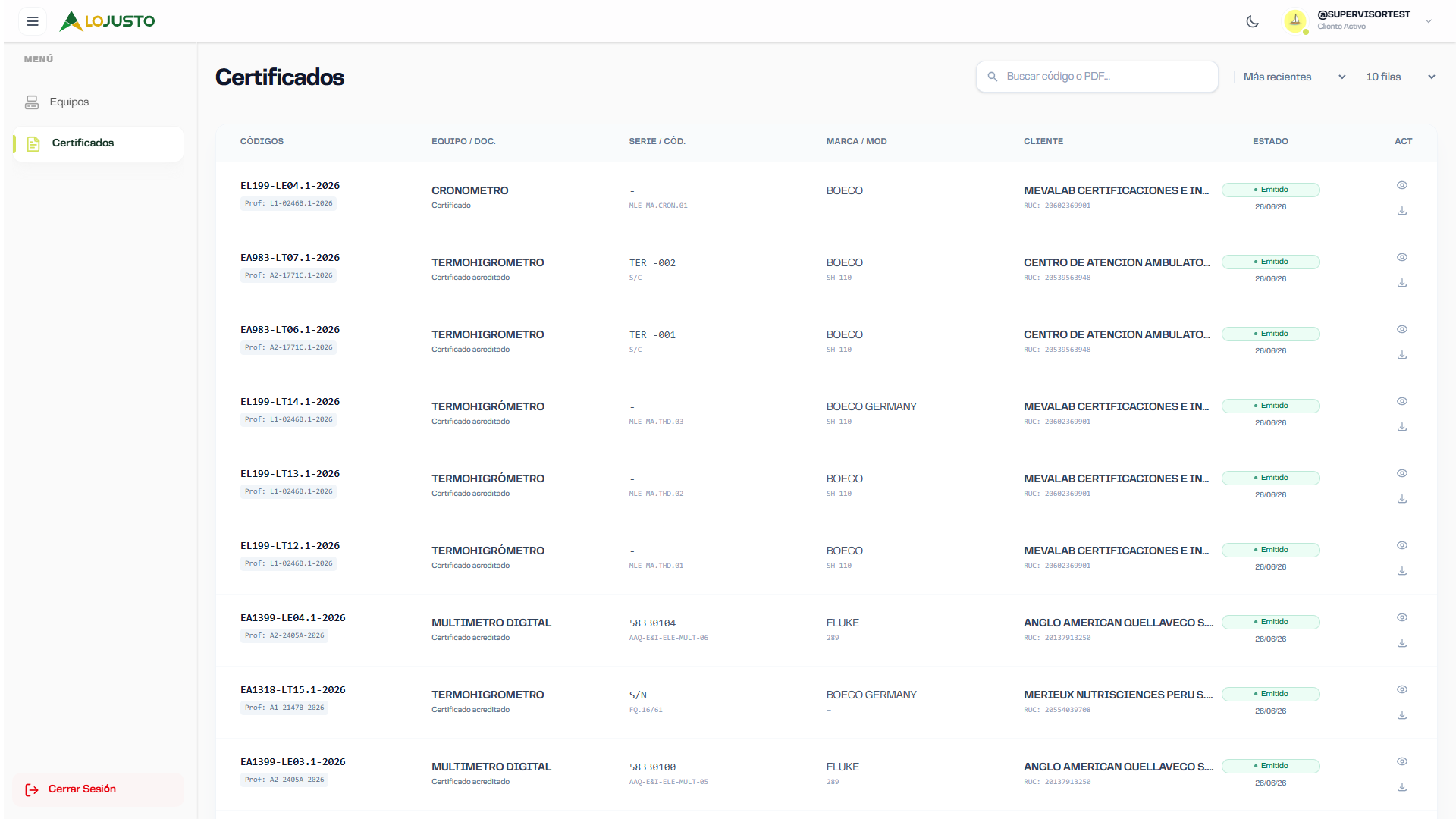Viewport: 1456px width, 819px height.
Task: Toggle dark mode with moon icon
Action: tap(1252, 21)
